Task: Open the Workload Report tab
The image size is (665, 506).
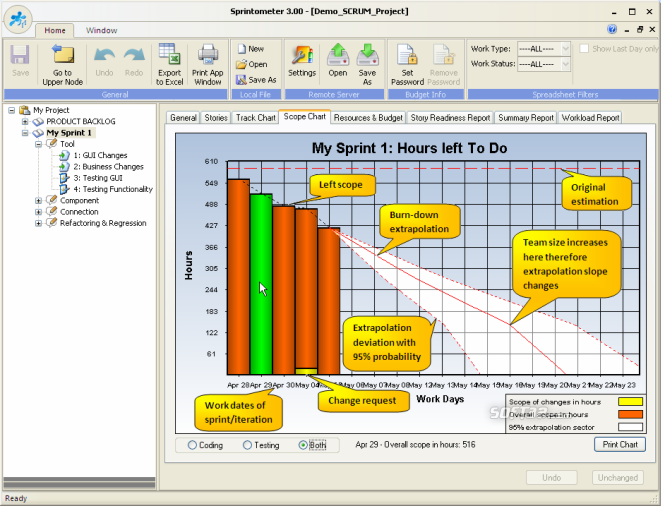Action: click(590, 118)
